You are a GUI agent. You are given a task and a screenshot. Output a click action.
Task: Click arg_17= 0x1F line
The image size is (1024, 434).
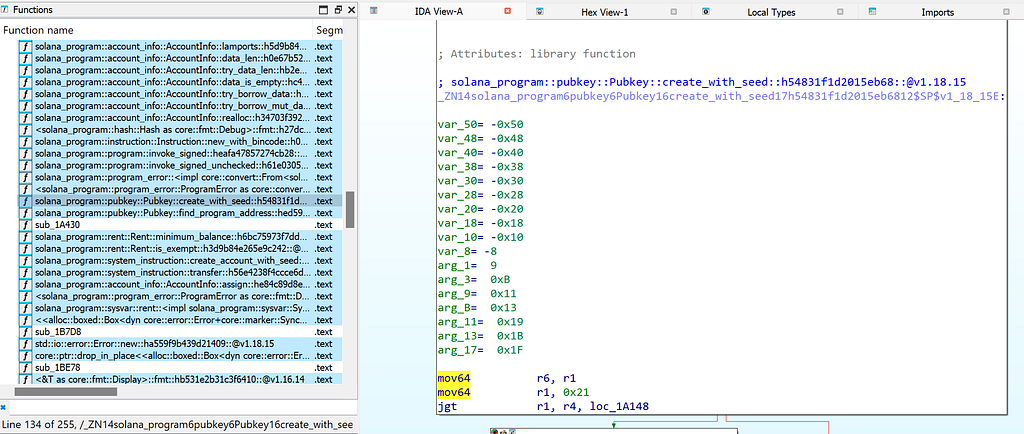(480, 349)
